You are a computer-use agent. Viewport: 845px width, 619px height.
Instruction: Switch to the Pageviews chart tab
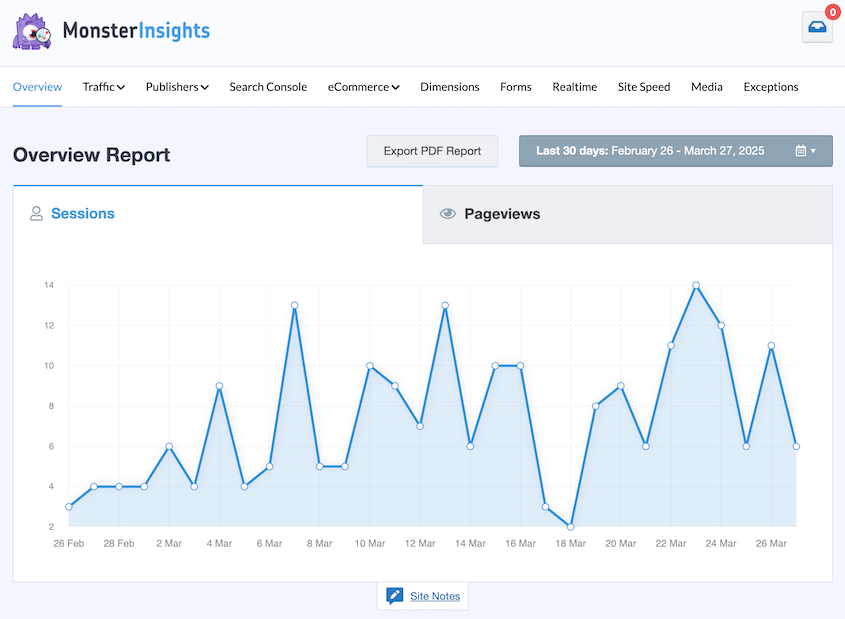coord(627,214)
